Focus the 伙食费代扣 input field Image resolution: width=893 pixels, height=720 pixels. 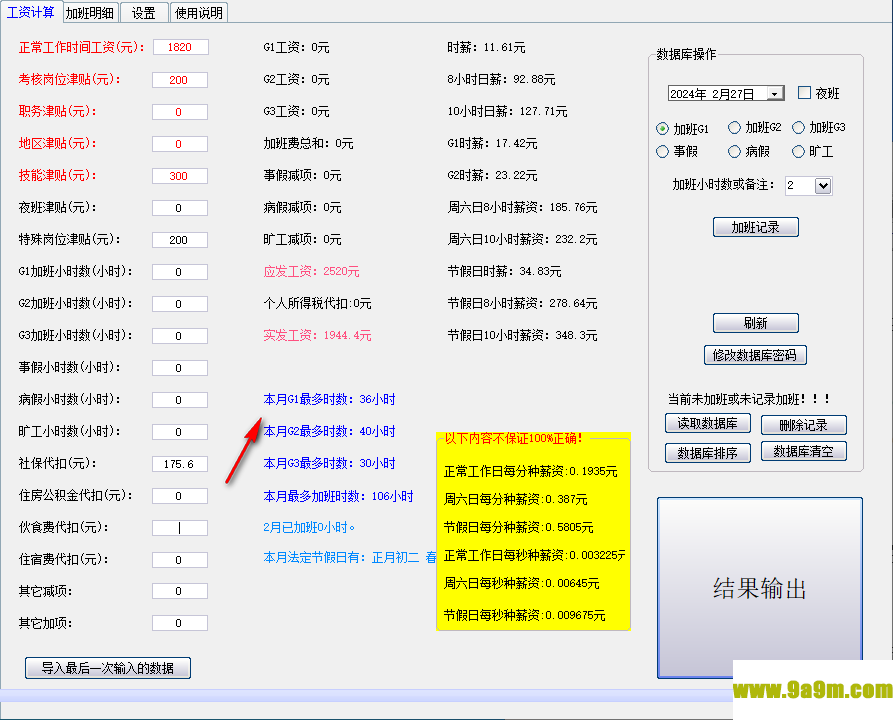(x=179, y=528)
